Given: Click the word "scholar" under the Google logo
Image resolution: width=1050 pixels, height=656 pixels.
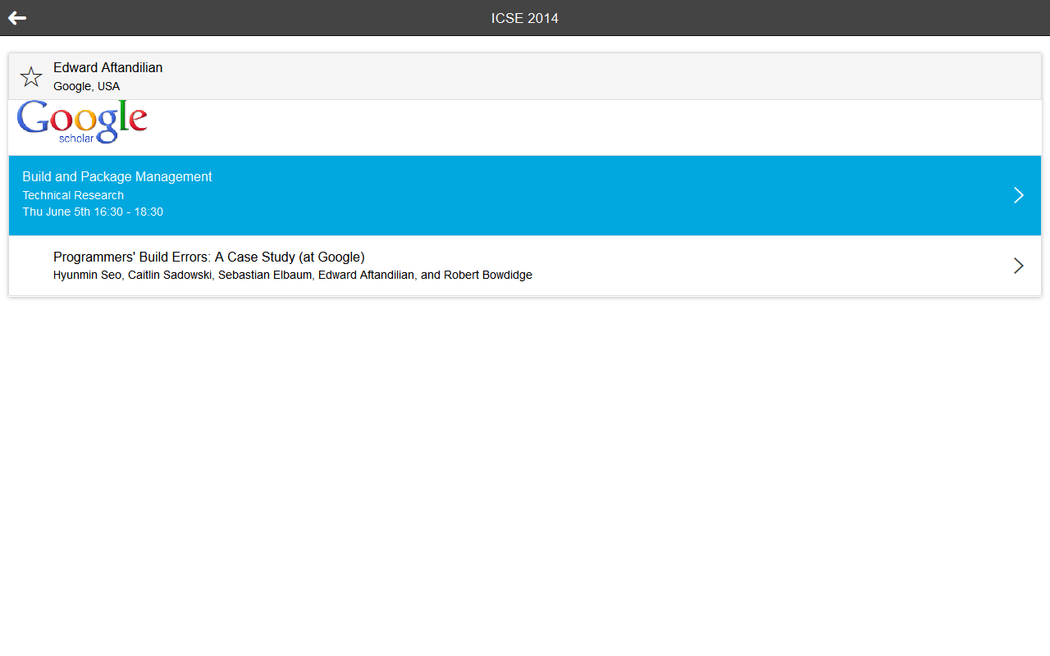Looking at the screenshot, I should point(76,139).
